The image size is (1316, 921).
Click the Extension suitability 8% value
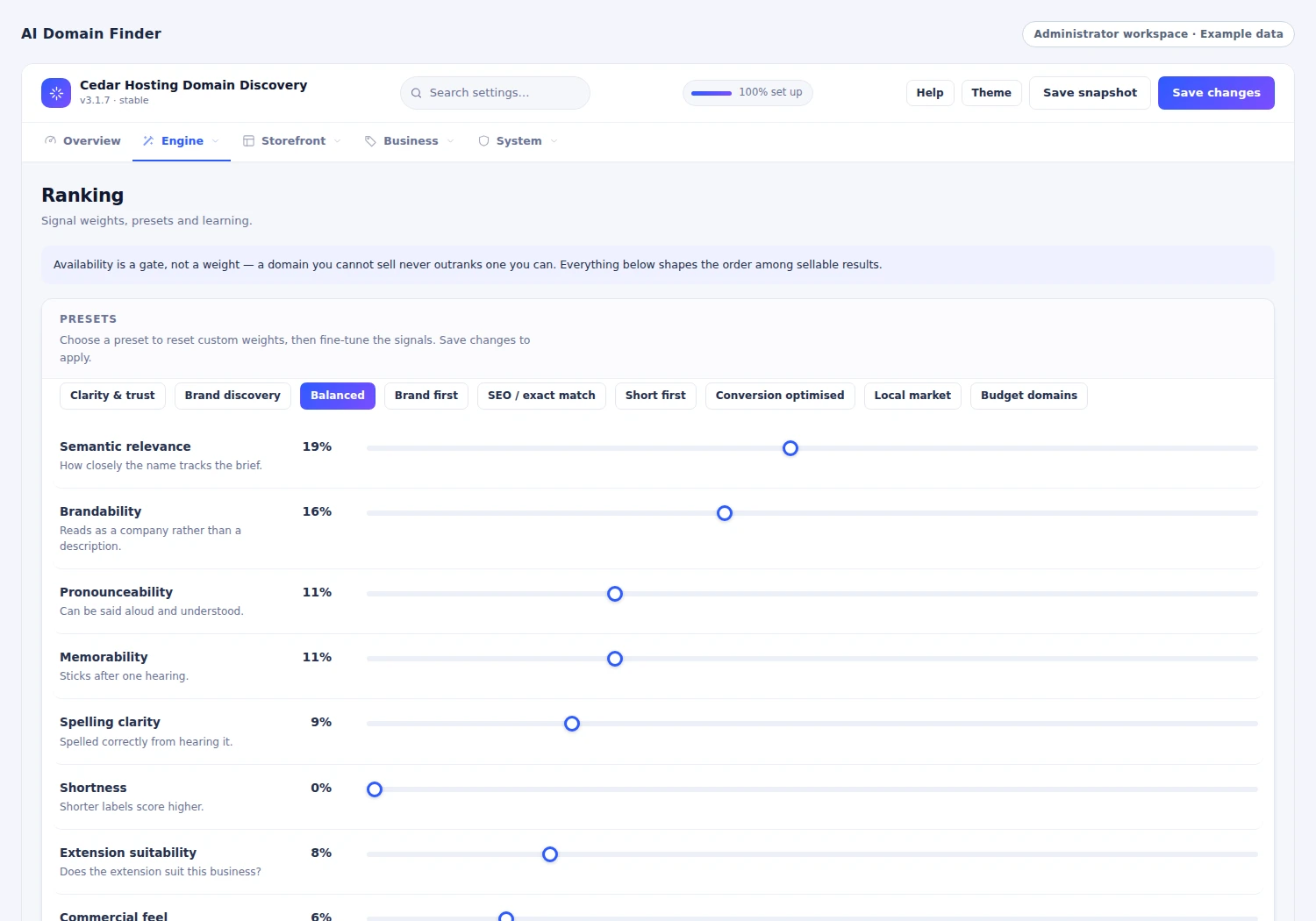click(321, 853)
